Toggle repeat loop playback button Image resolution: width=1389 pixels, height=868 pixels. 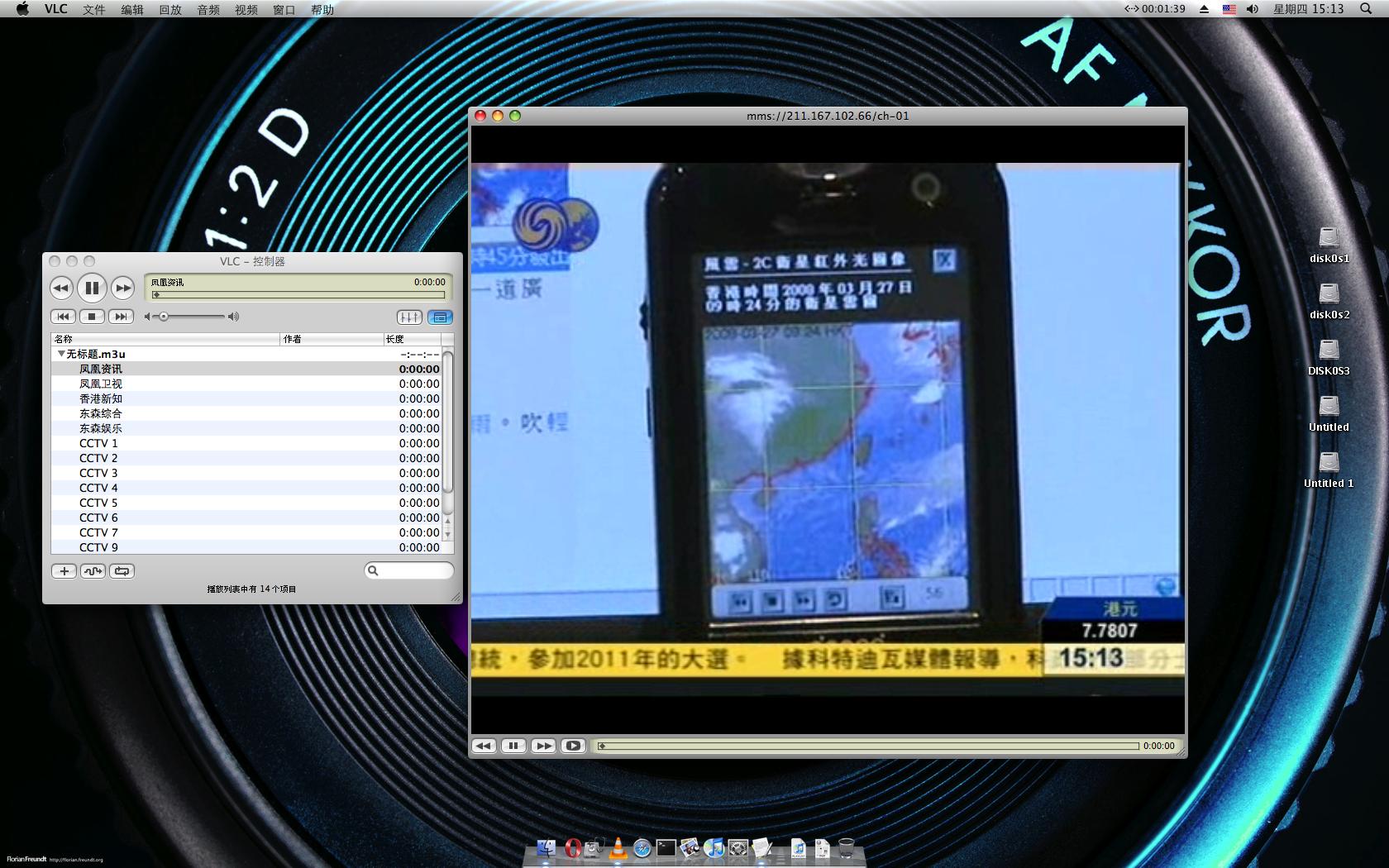coord(122,571)
